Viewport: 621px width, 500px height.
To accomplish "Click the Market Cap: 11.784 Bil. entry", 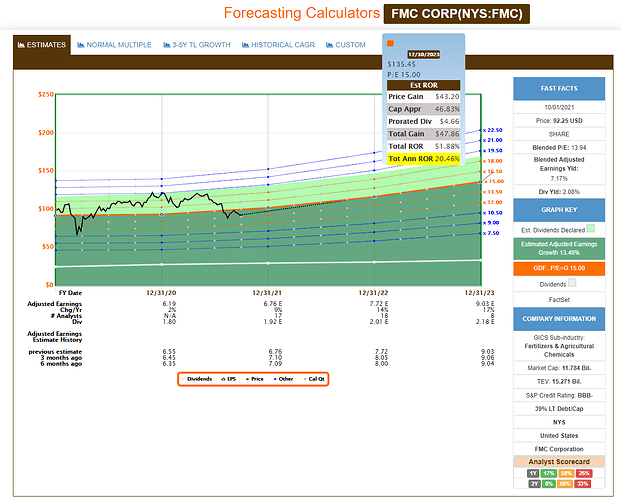I will 559,368.
